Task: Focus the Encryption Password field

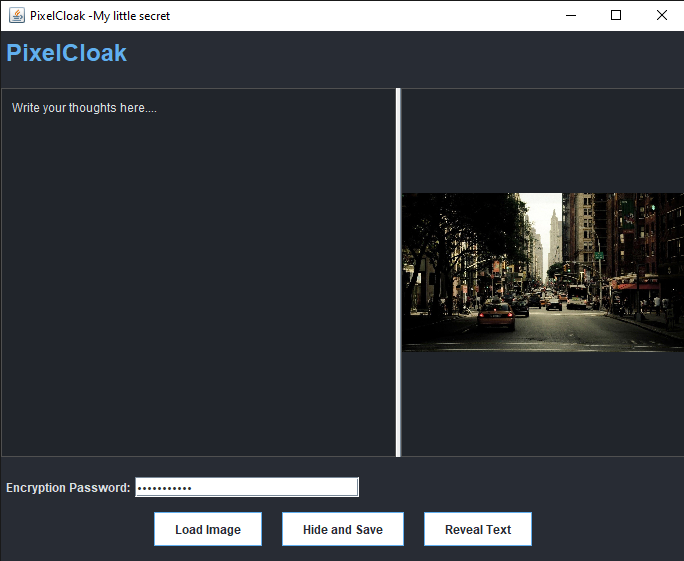Action: point(246,487)
